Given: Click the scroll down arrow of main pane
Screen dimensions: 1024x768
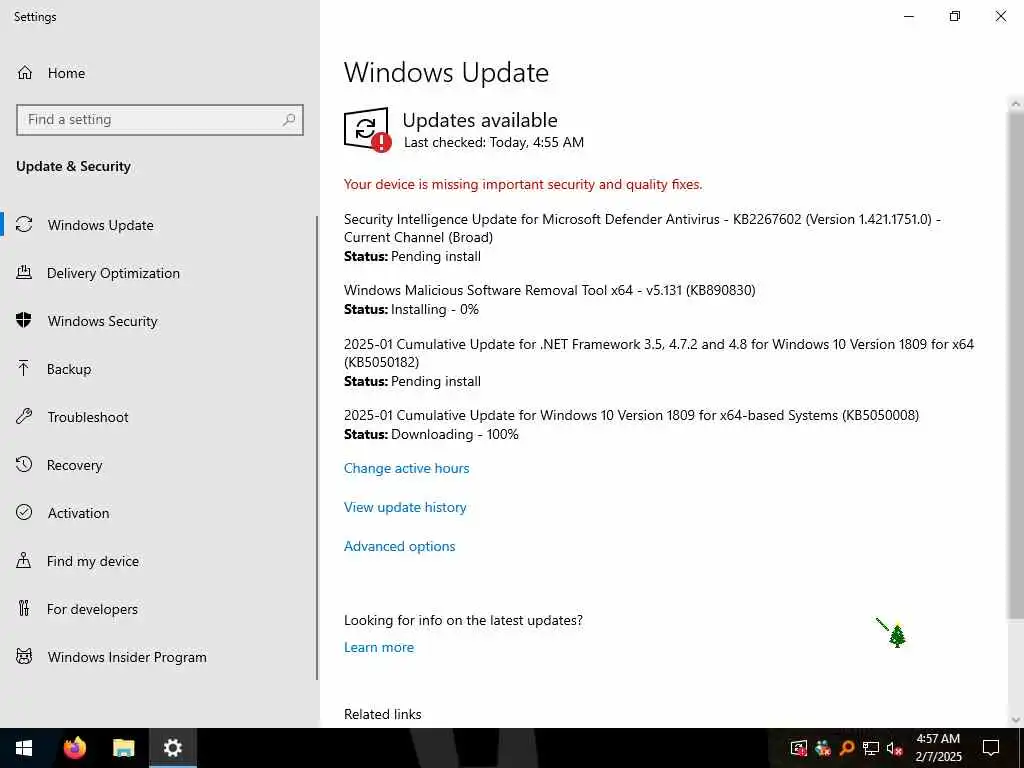Looking at the screenshot, I should 1016,720.
